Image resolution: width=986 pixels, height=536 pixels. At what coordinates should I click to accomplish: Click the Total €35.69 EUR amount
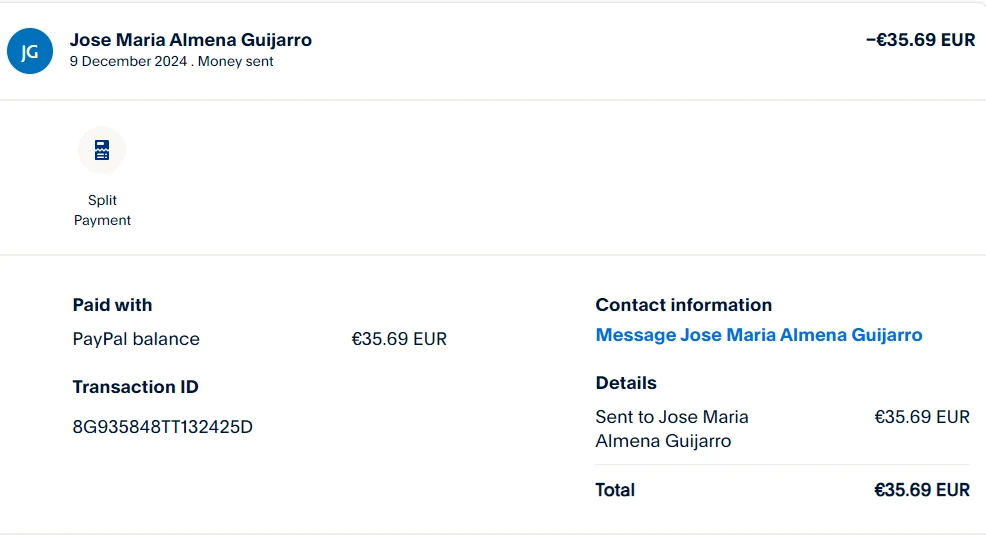tap(921, 490)
